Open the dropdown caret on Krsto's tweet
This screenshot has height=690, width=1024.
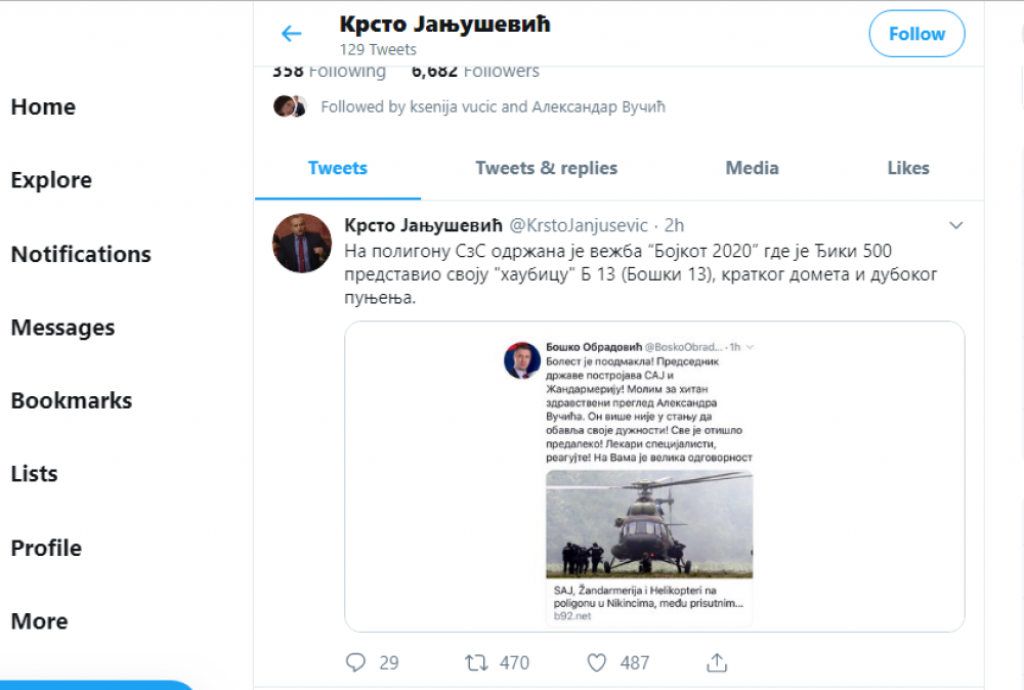tap(958, 226)
